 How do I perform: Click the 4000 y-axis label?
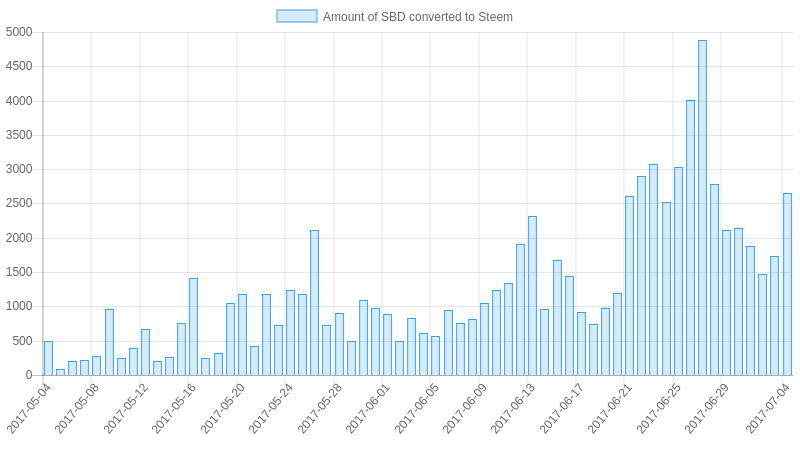click(x=19, y=101)
